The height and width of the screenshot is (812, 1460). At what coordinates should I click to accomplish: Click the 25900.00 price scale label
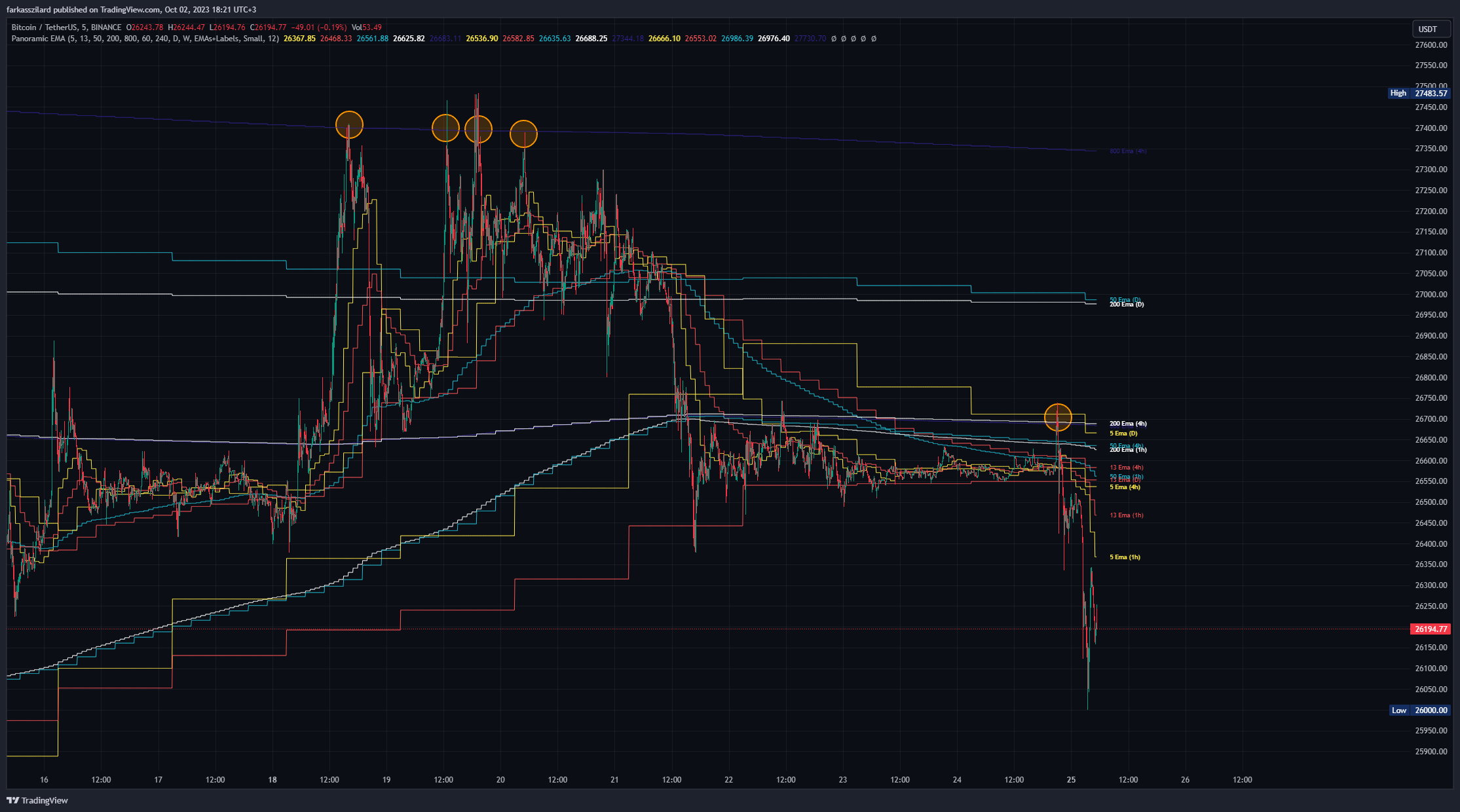point(1431,752)
